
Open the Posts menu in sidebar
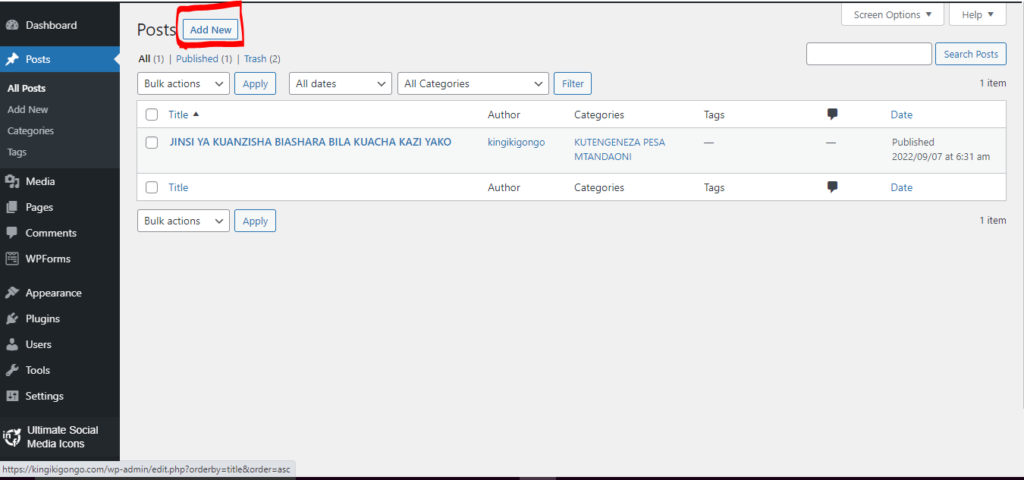60,59
